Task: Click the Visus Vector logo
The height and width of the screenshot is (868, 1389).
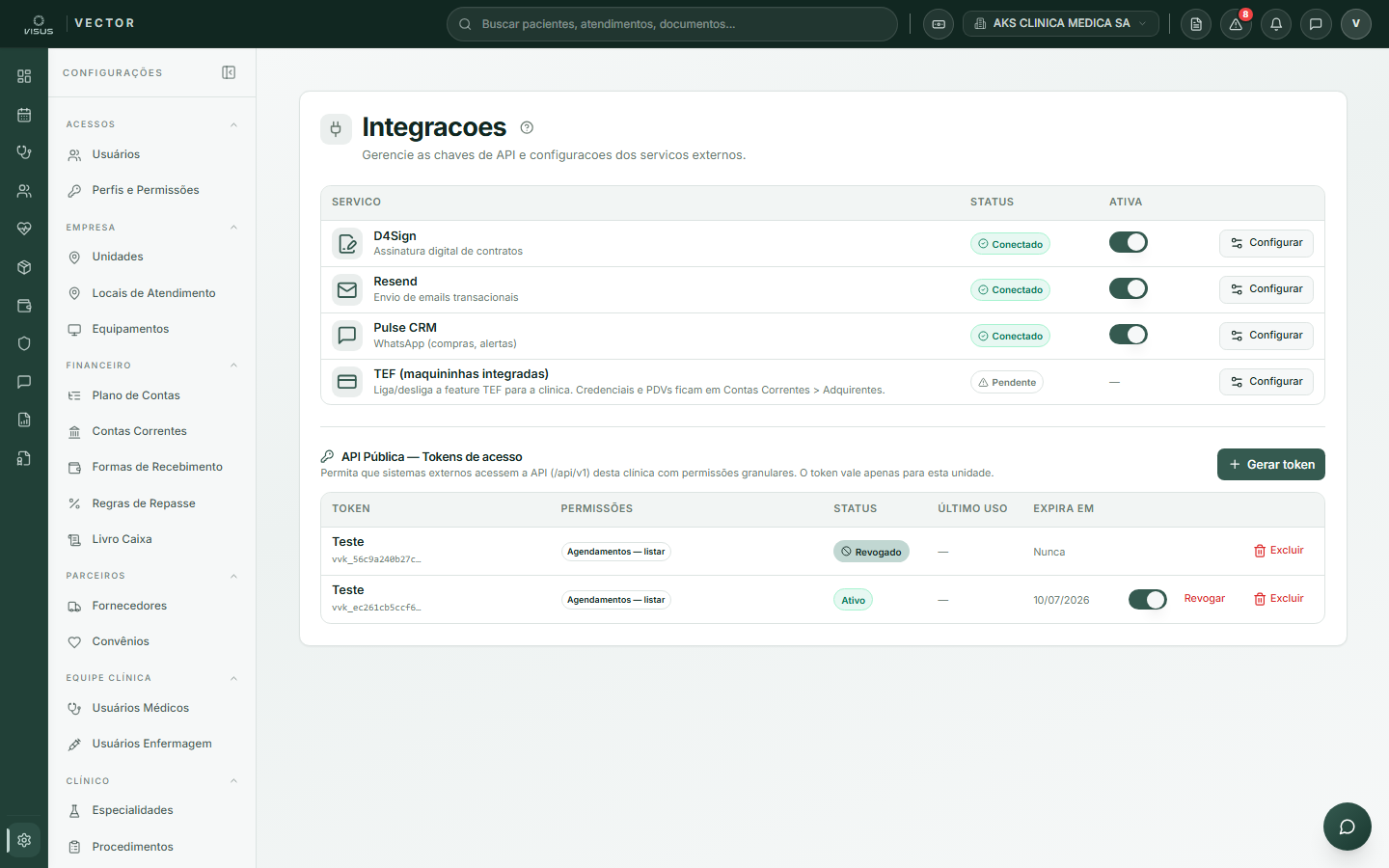Action: pos(79,24)
